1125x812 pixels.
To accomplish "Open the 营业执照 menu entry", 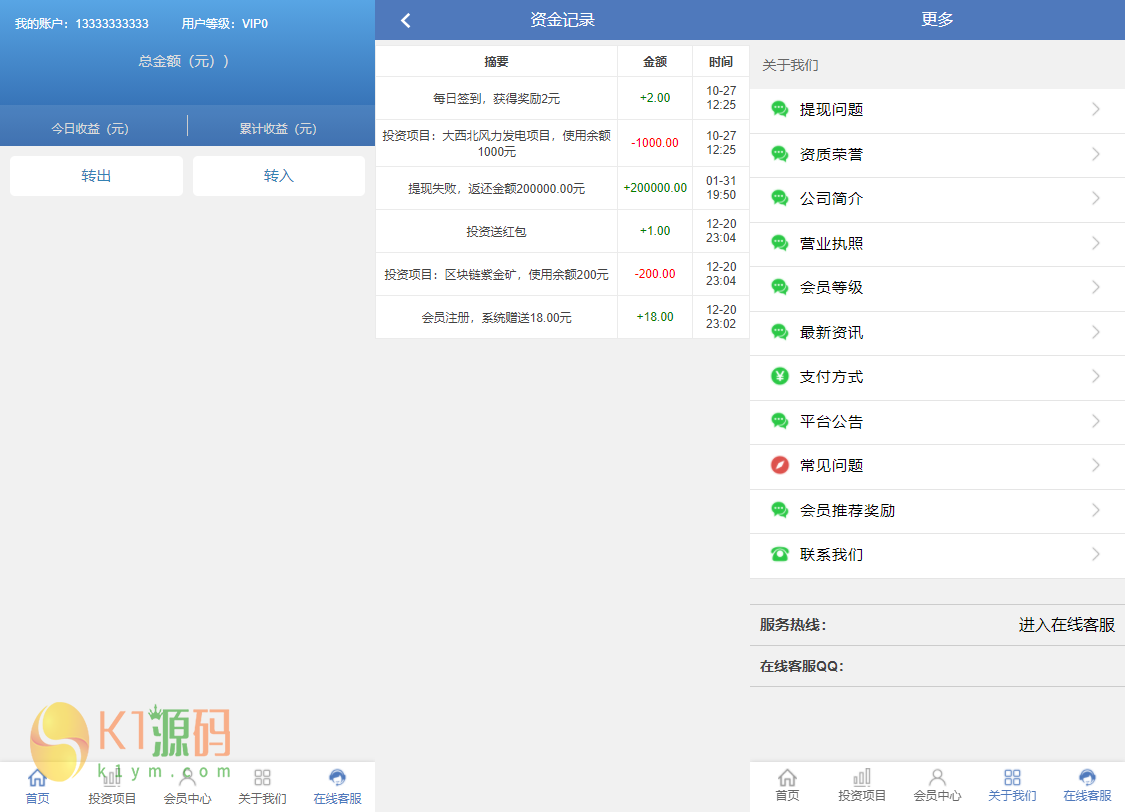I will point(832,243).
